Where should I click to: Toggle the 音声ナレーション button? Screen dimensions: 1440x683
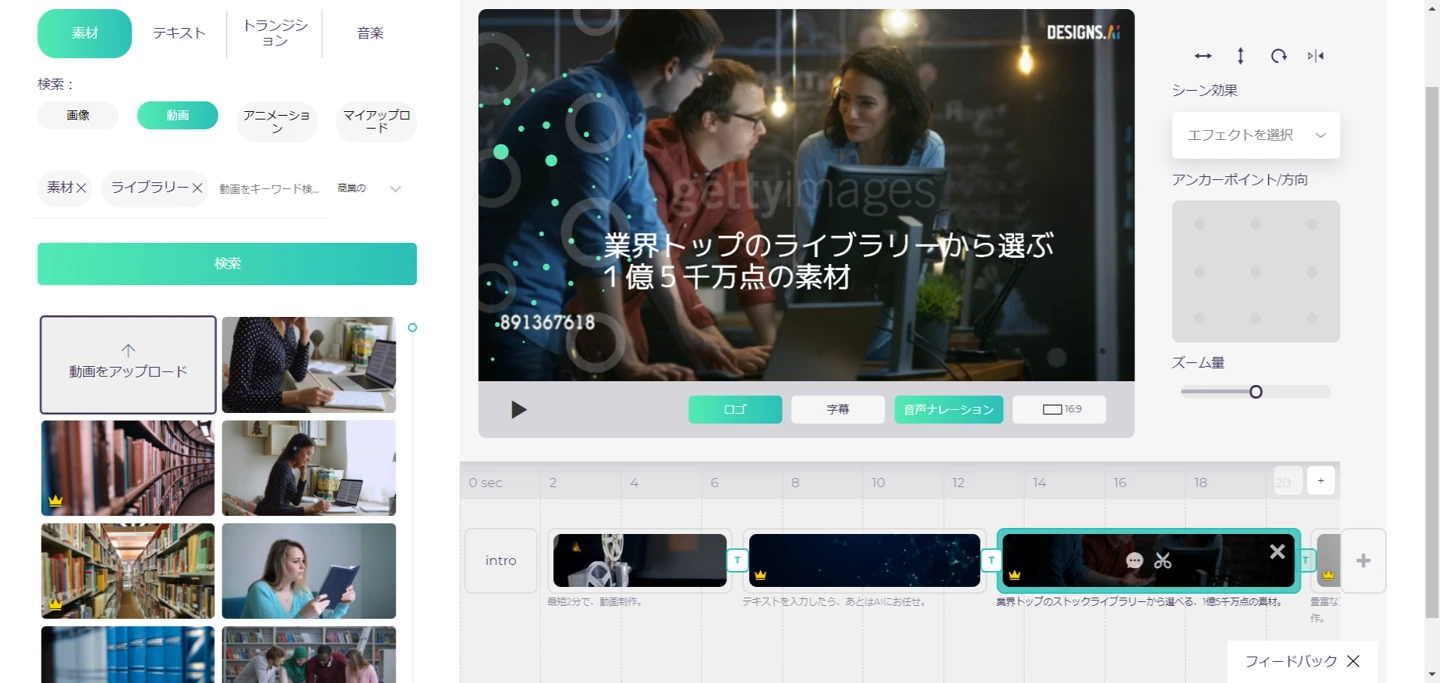coord(948,409)
